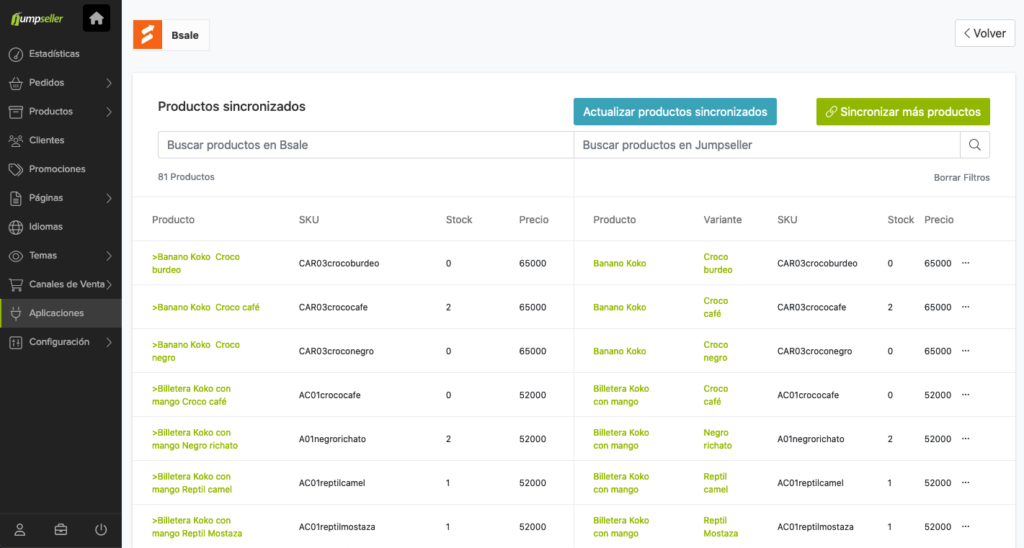This screenshot has height=548, width=1024.
Task: Click the briefcase icon in bottom sidebar
Action: [60, 529]
